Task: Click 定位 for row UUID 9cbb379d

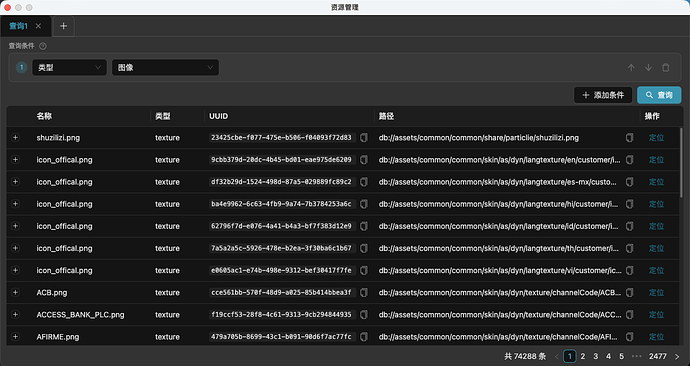Action: 656,160
